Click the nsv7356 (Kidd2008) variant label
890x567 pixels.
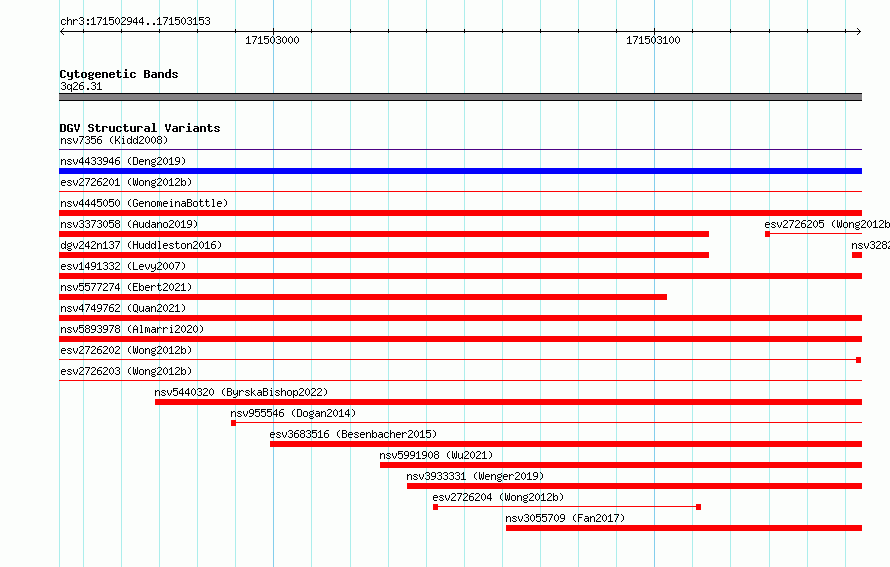114,140
